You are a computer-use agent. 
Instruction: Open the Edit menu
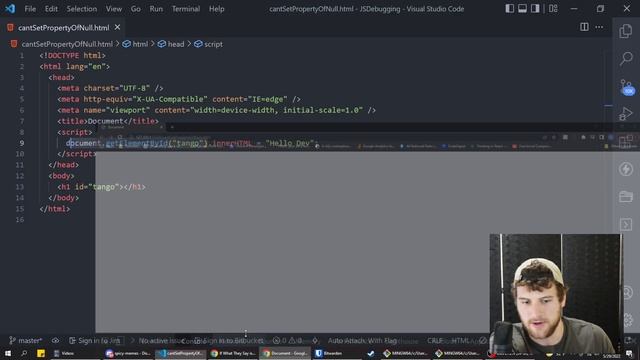[x=51, y=9]
